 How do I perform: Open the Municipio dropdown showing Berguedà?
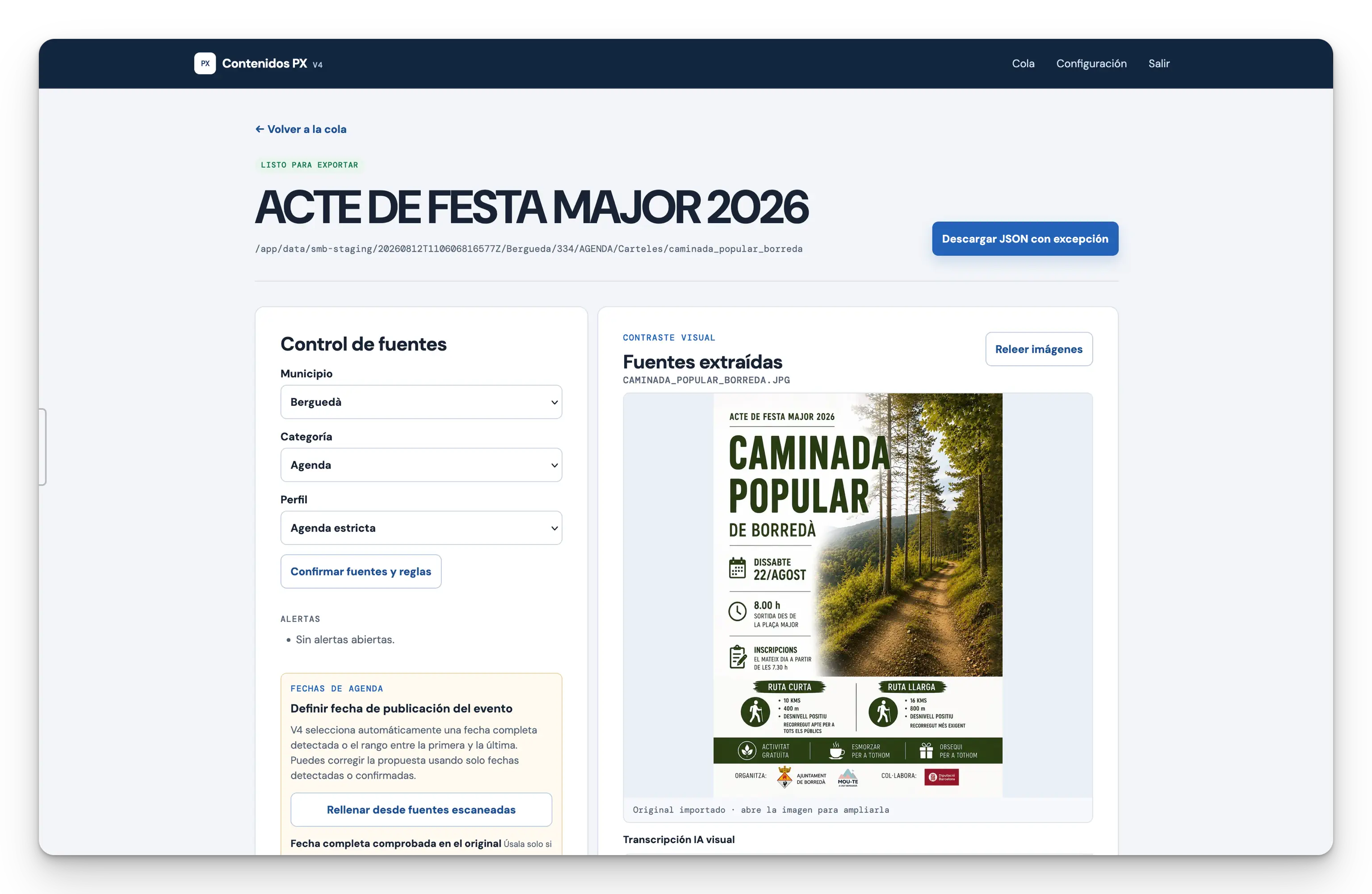[421, 402]
